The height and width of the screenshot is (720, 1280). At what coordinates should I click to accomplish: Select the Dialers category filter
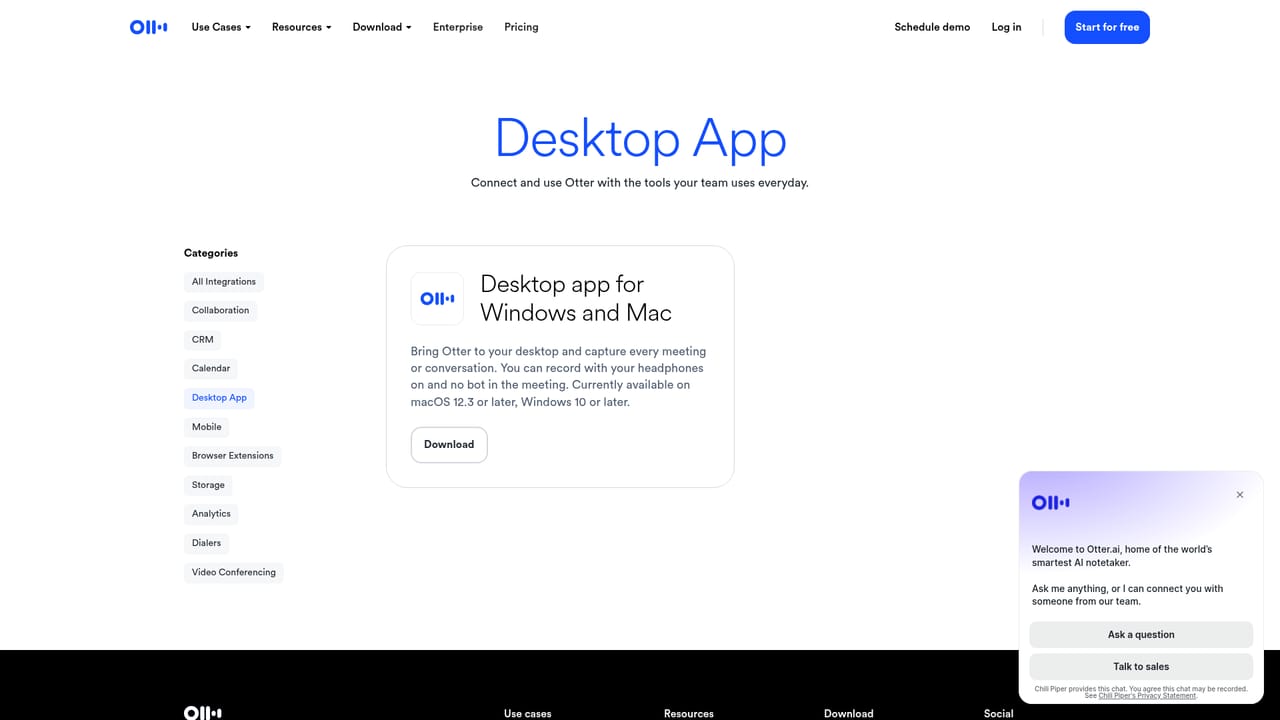207,543
